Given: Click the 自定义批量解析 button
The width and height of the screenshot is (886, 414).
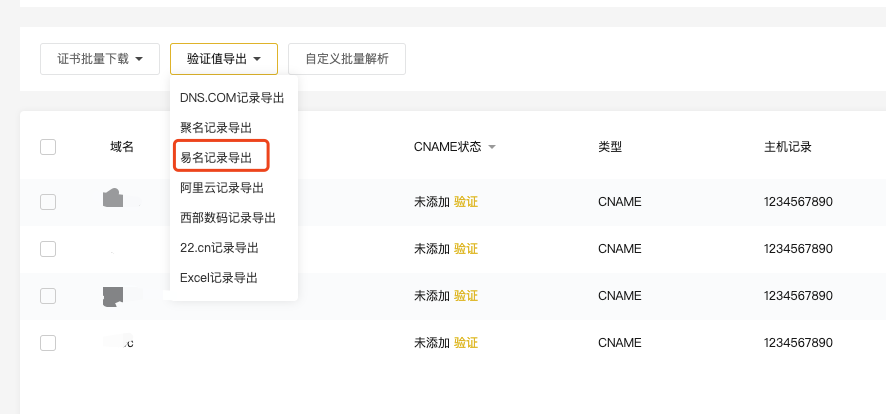Looking at the screenshot, I should (346, 59).
